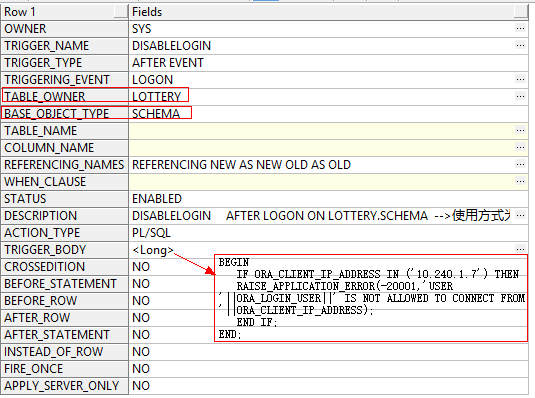The width and height of the screenshot is (535, 398).
Task: Select the COLUMN_NAME row label
Action: [x=64, y=148]
